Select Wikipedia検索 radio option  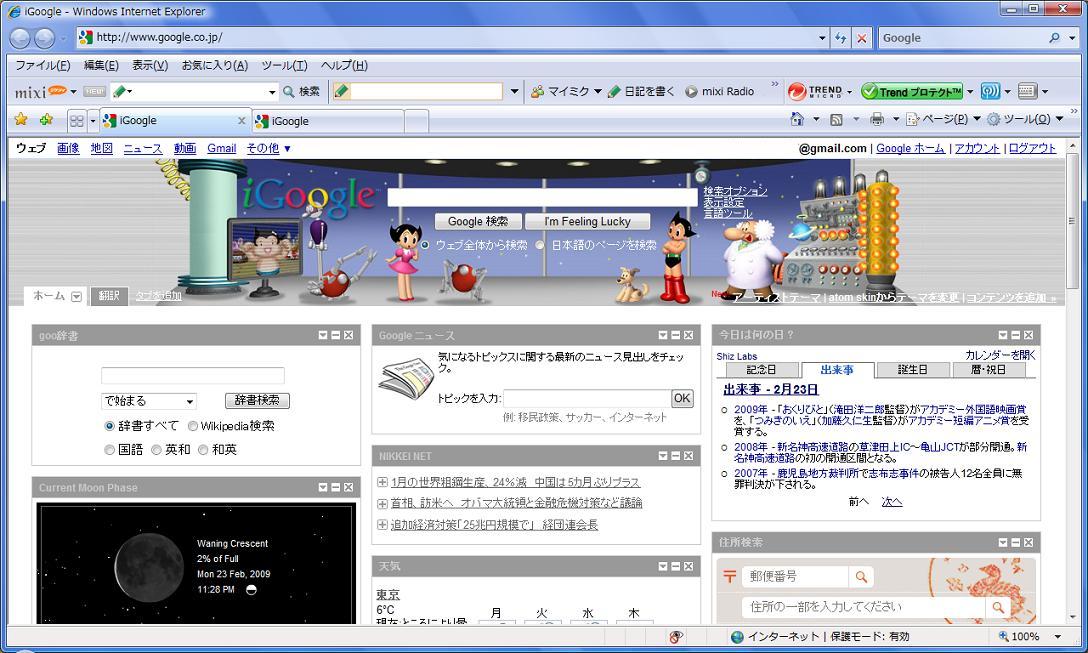tap(193, 426)
